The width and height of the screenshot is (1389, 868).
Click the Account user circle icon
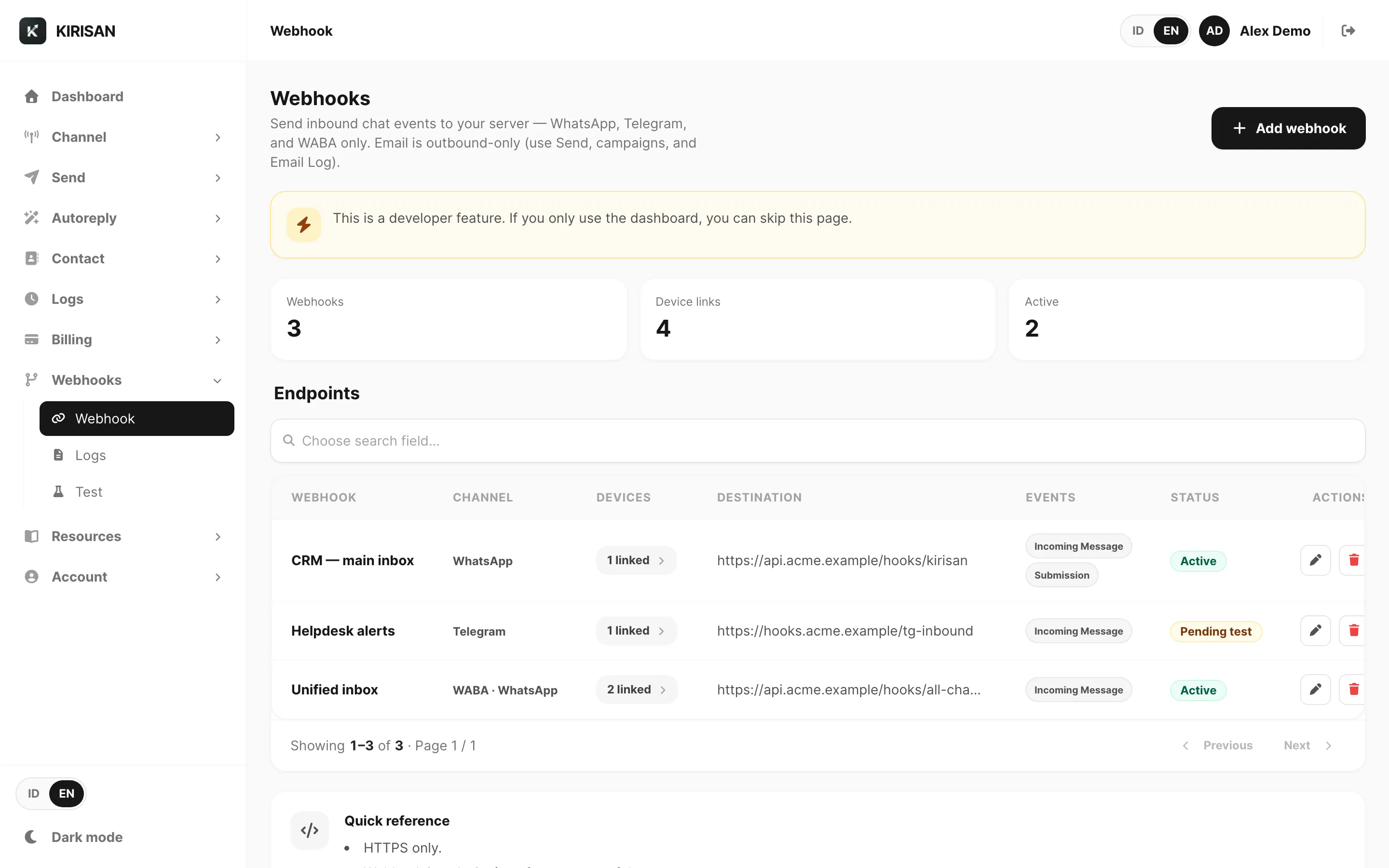(x=31, y=576)
